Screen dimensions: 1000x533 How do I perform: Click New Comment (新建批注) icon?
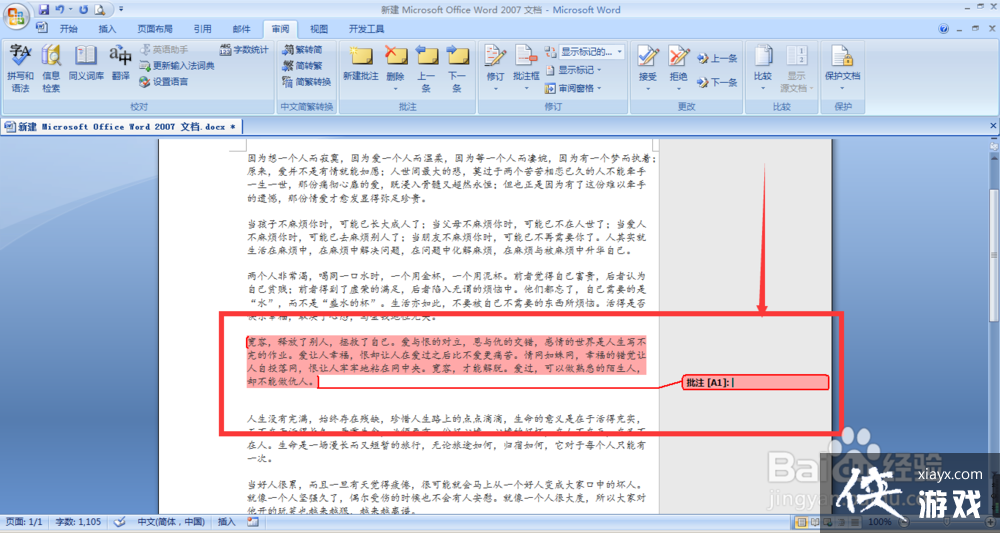pyautogui.click(x=360, y=66)
